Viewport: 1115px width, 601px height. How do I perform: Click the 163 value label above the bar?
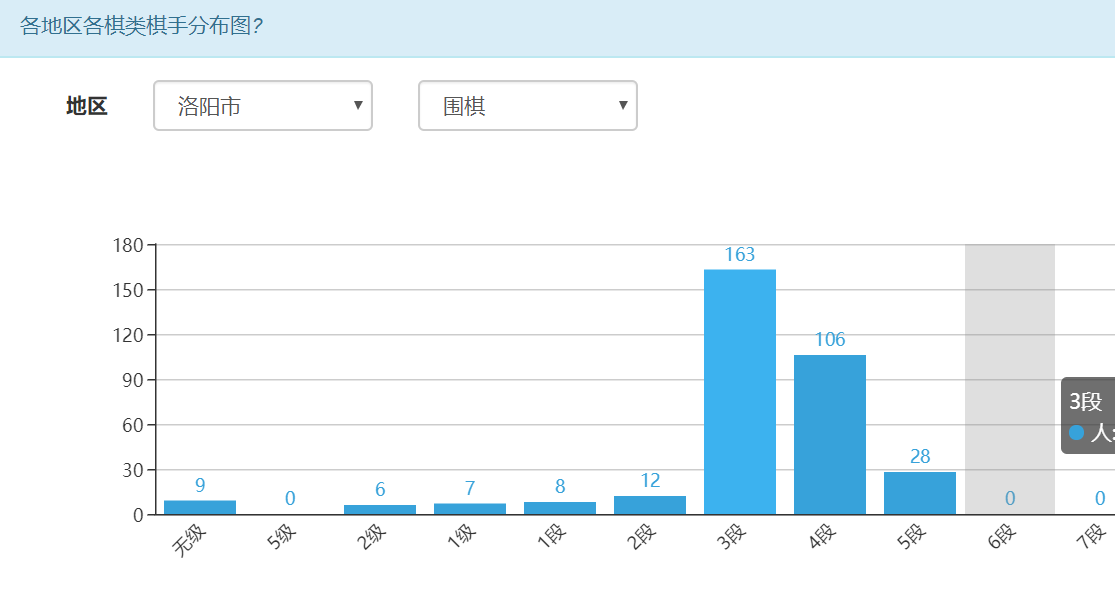(x=739, y=255)
